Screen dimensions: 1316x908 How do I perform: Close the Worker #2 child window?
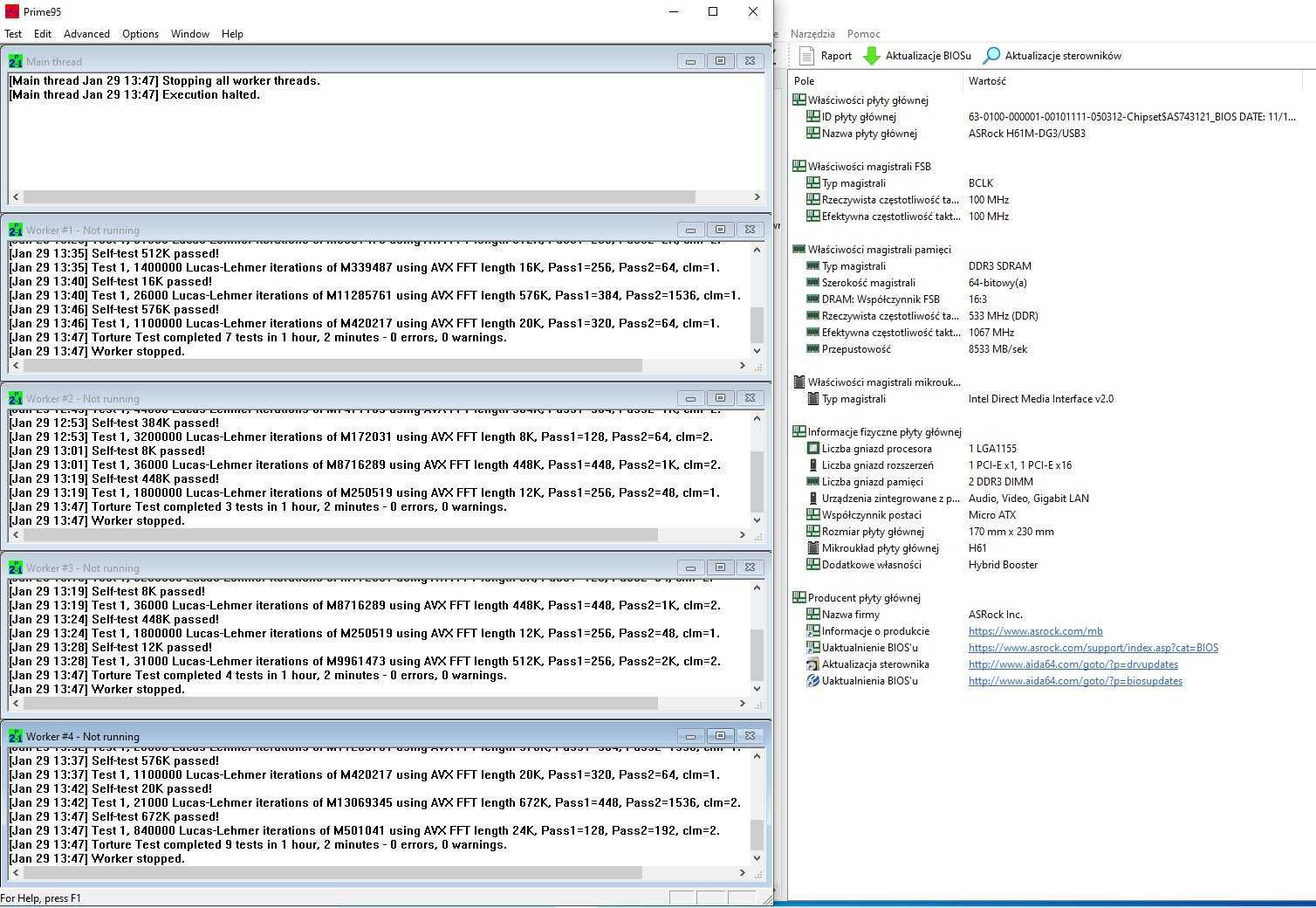click(750, 398)
